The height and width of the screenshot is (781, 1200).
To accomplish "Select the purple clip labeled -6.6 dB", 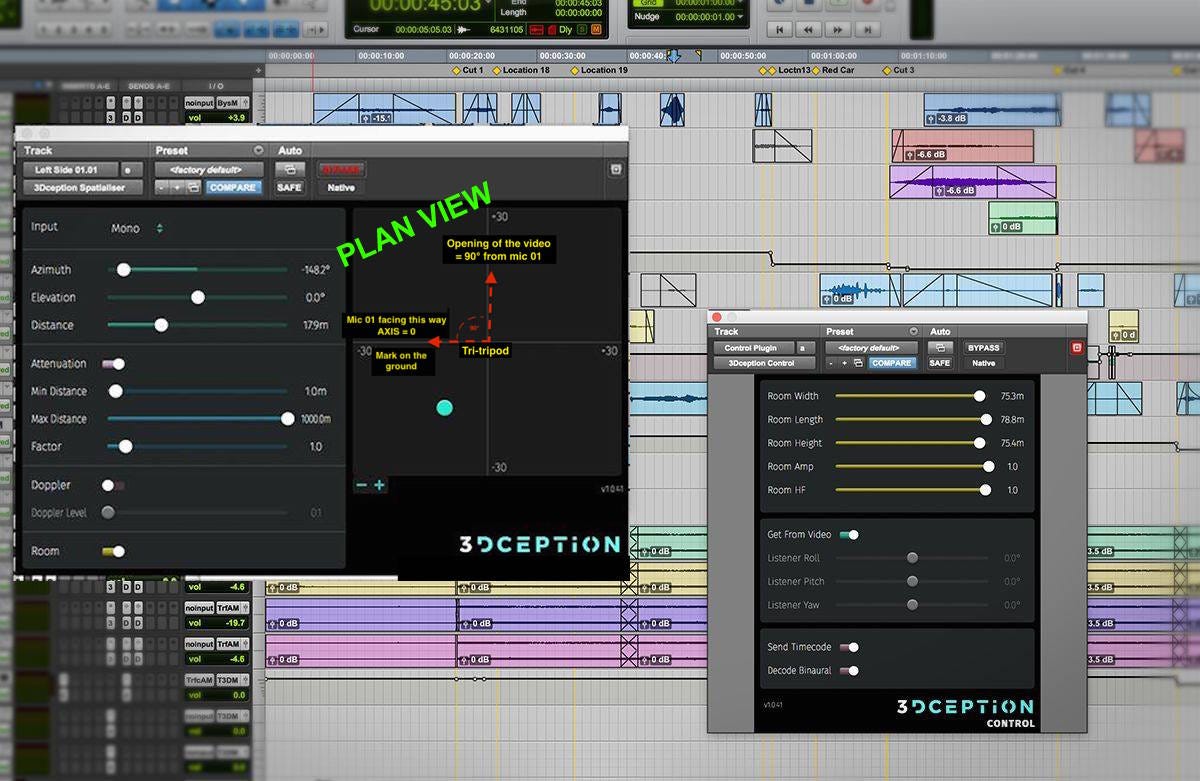I will (973, 182).
